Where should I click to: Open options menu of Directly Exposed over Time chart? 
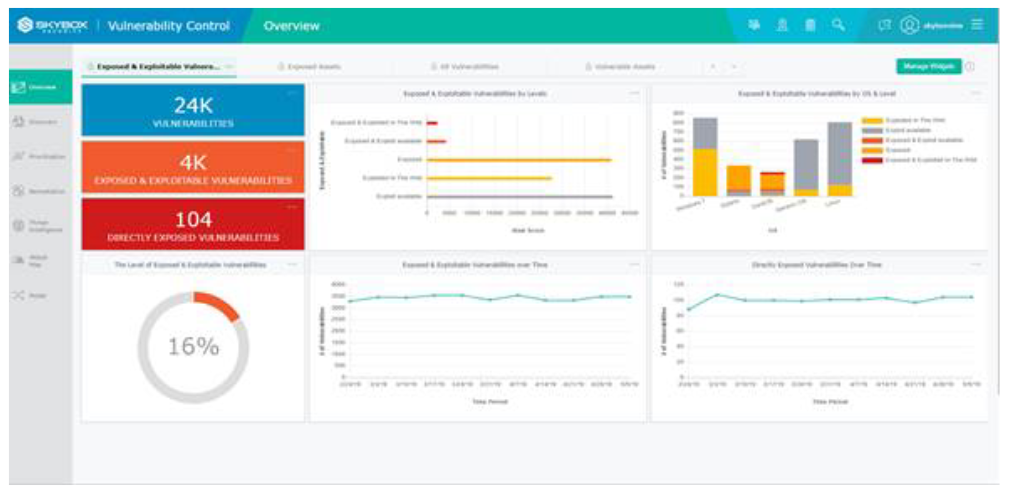[975, 264]
